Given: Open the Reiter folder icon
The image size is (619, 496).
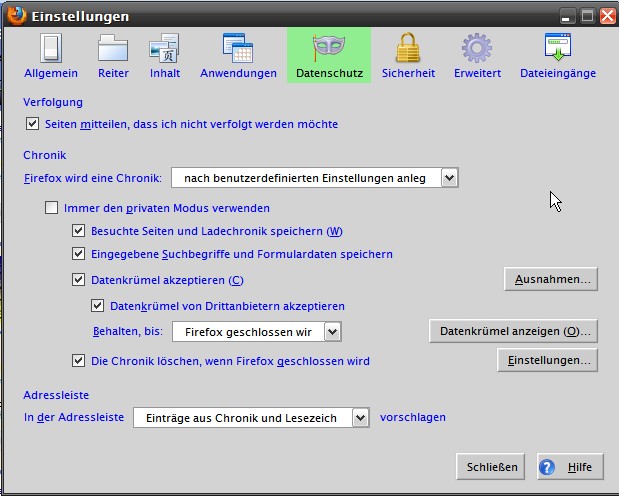Looking at the screenshot, I should coord(113,48).
